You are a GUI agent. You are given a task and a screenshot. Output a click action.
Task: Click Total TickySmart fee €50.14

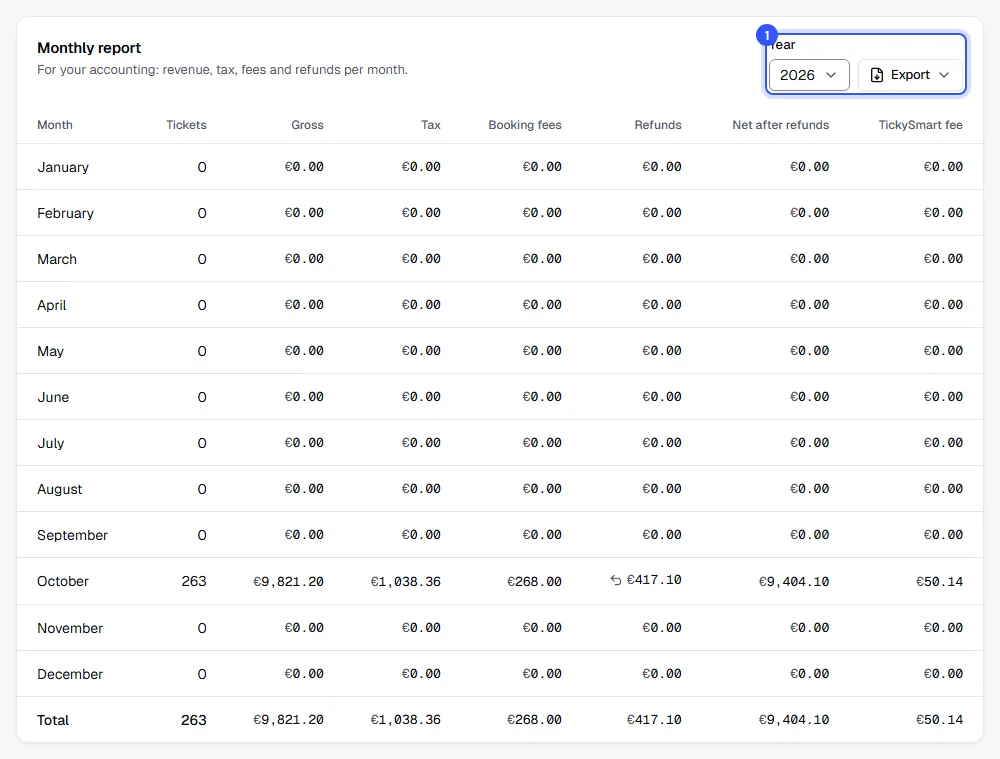pos(939,720)
